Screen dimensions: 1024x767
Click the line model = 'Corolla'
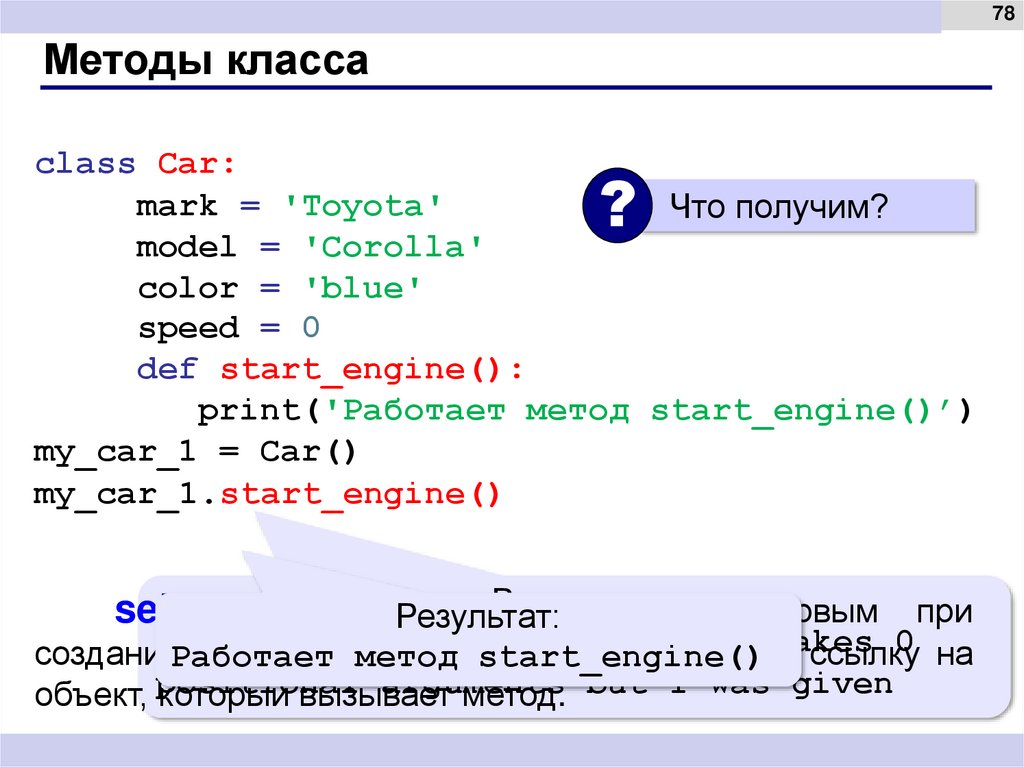[x=309, y=248]
